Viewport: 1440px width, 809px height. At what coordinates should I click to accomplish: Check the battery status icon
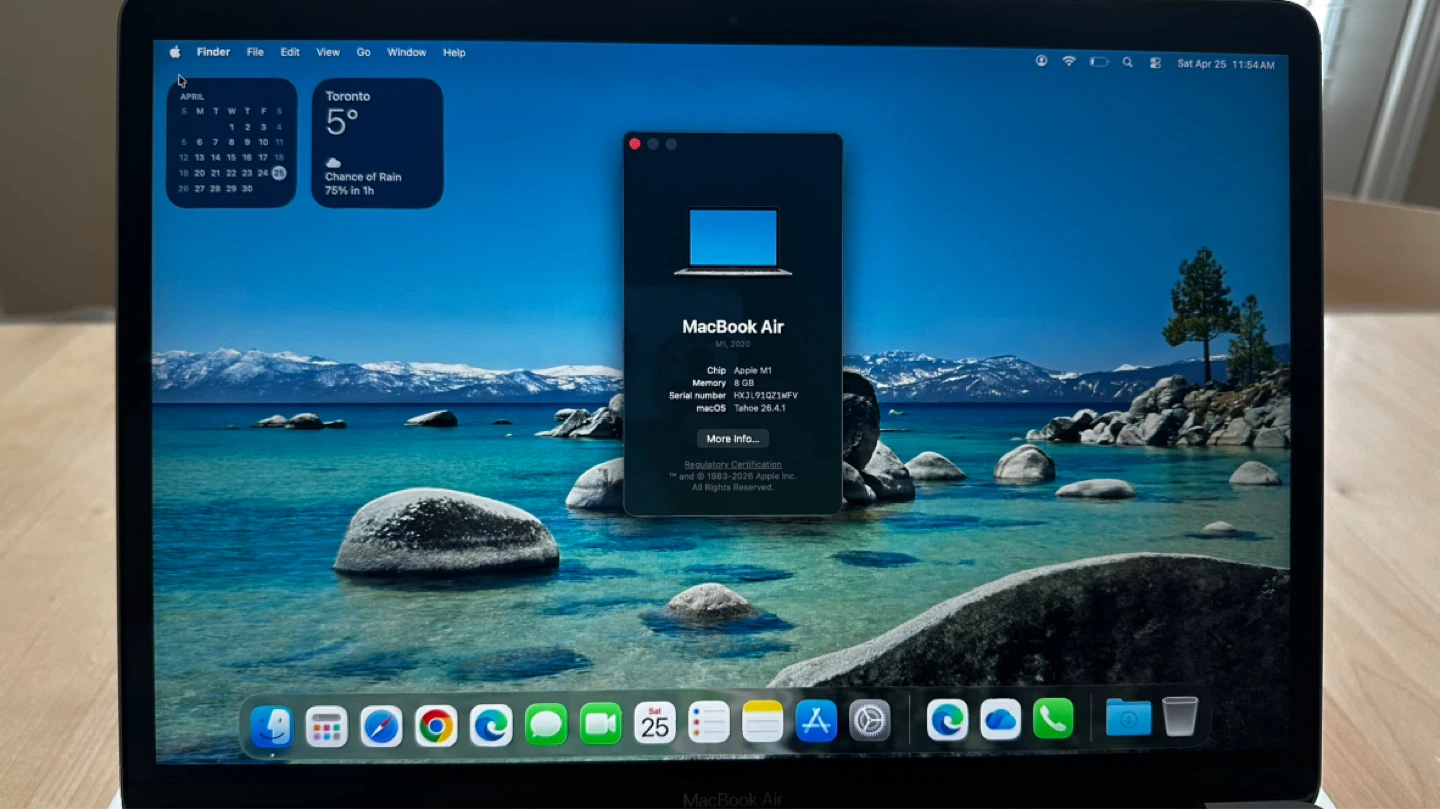pos(1099,62)
